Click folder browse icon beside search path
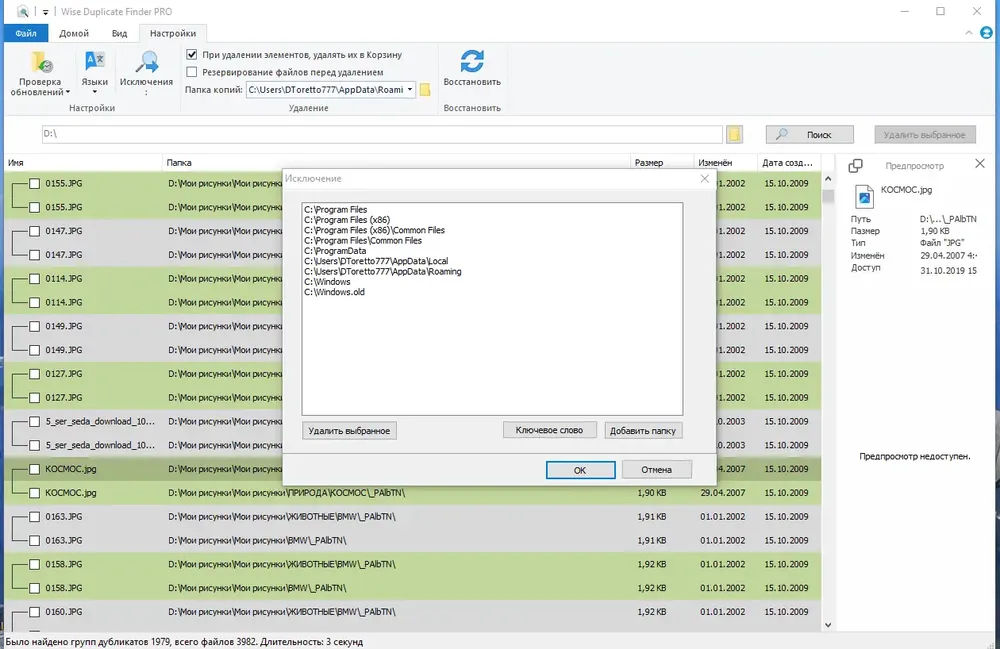This screenshot has height=649, width=1000. (735, 134)
